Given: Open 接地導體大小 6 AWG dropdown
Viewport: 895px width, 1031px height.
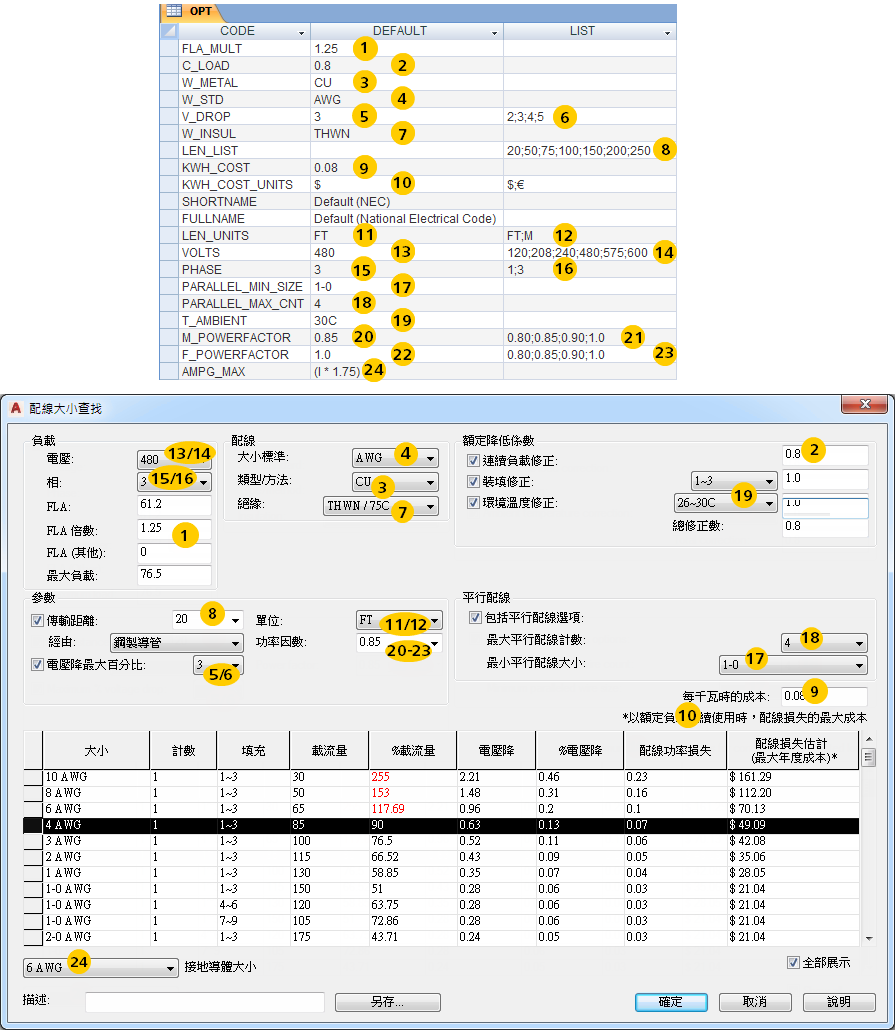Looking at the screenshot, I should click(x=101, y=968).
